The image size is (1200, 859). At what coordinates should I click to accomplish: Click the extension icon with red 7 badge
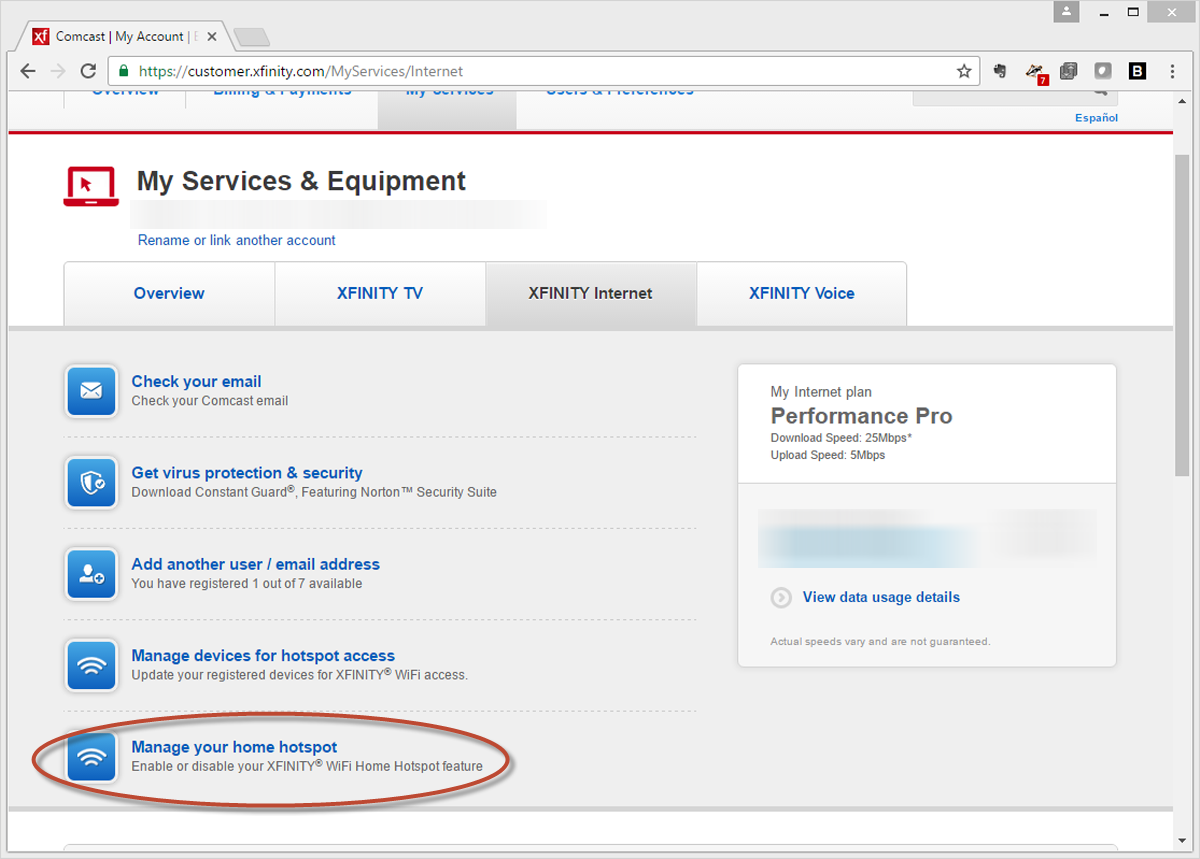(x=1036, y=72)
